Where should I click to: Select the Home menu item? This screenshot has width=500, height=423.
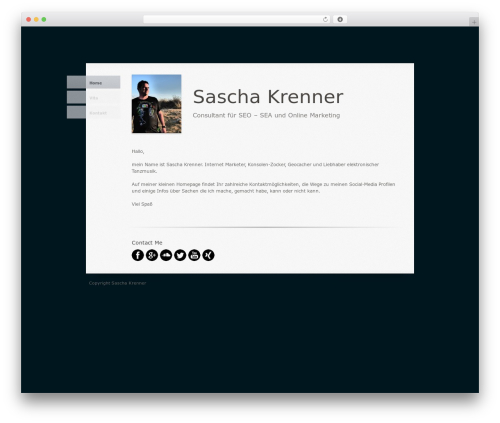[94, 82]
